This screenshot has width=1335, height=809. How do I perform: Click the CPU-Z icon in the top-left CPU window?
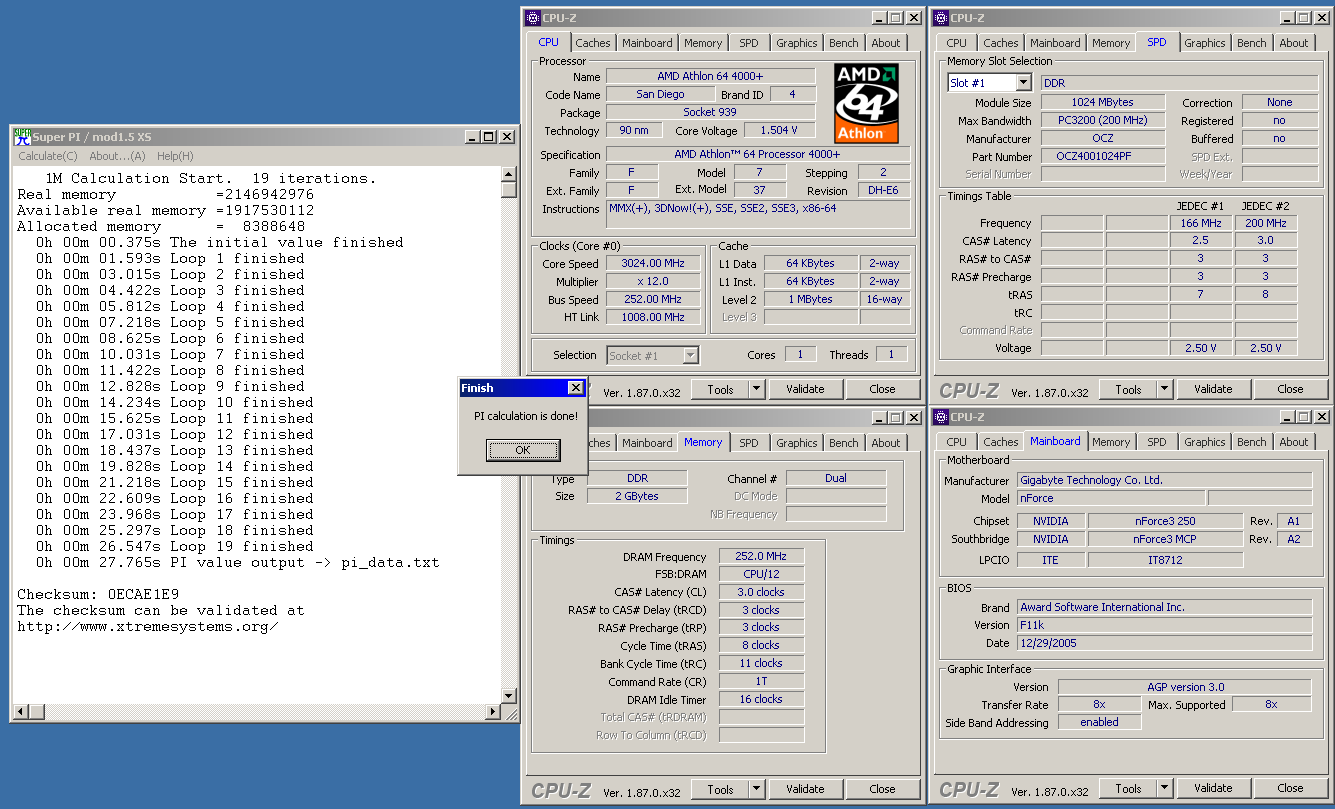click(533, 18)
